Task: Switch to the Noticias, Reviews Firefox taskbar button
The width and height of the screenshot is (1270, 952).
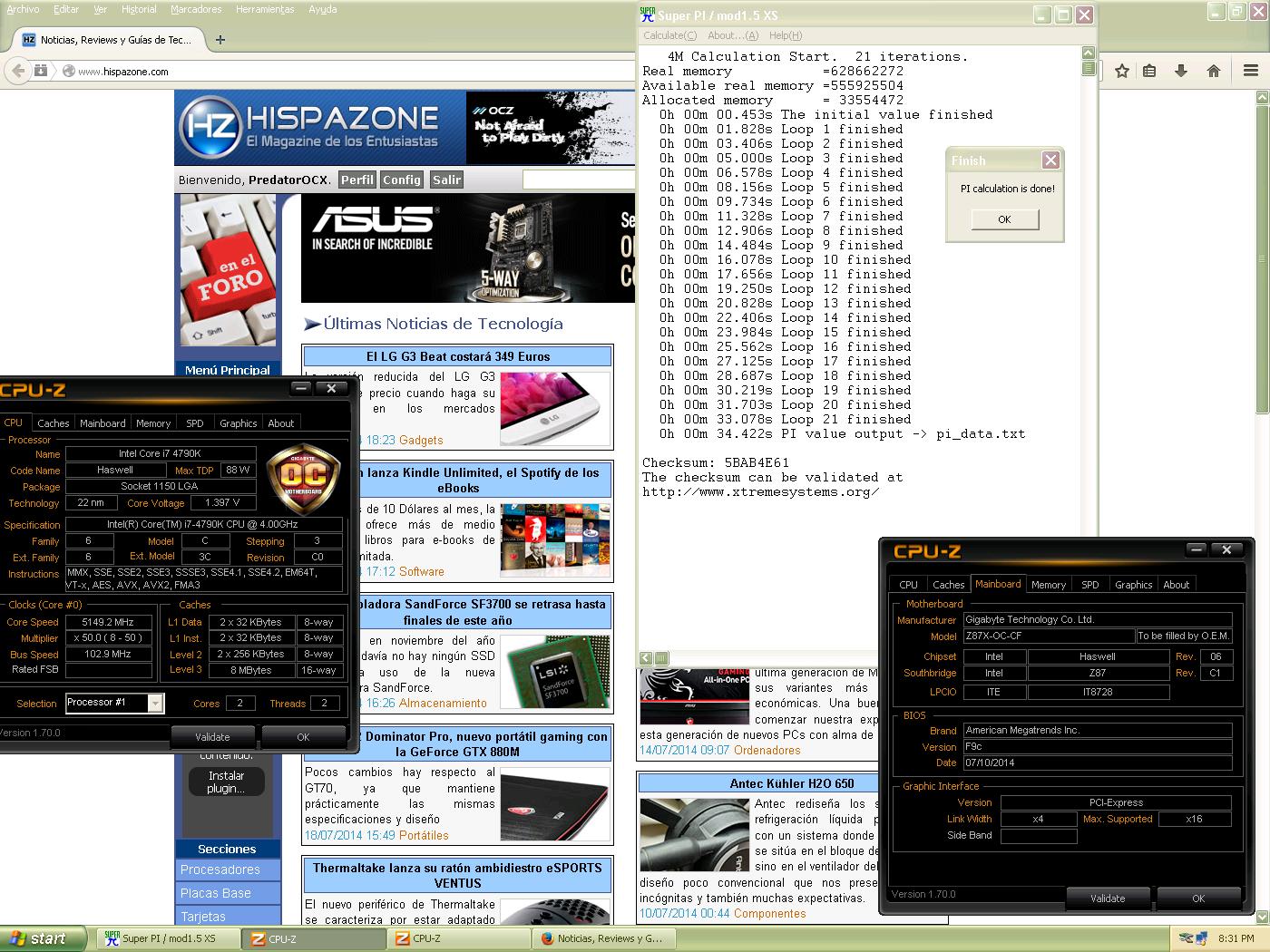Action: [604, 938]
